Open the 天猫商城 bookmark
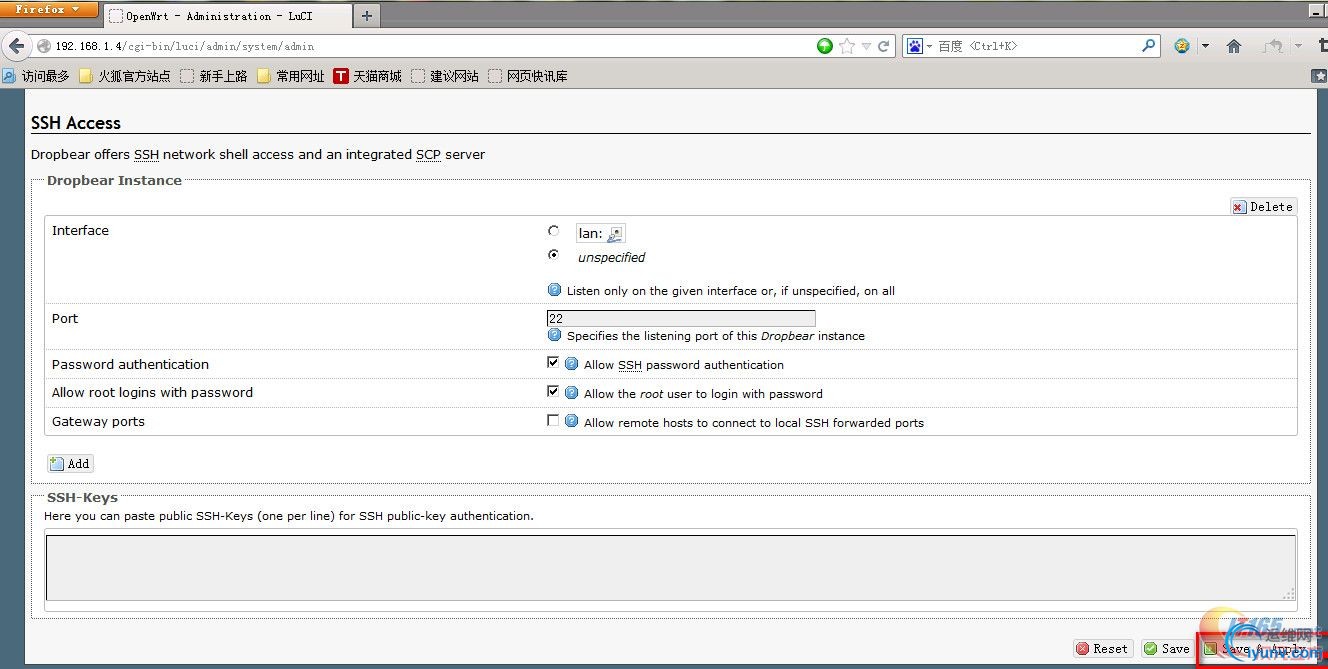 [x=368, y=76]
